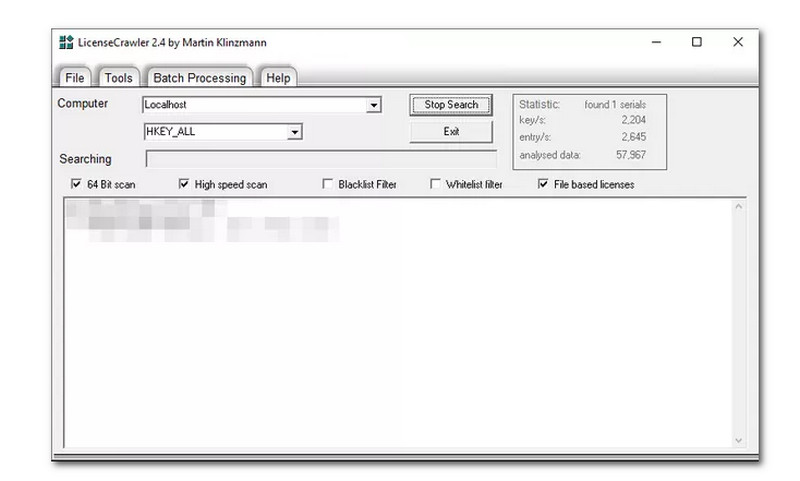Image resolution: width=800 pixels, height=481 pixels.
Task: Minimize the LicenseCrawler window
Action: pyautogui.click(x=657, y=42)
